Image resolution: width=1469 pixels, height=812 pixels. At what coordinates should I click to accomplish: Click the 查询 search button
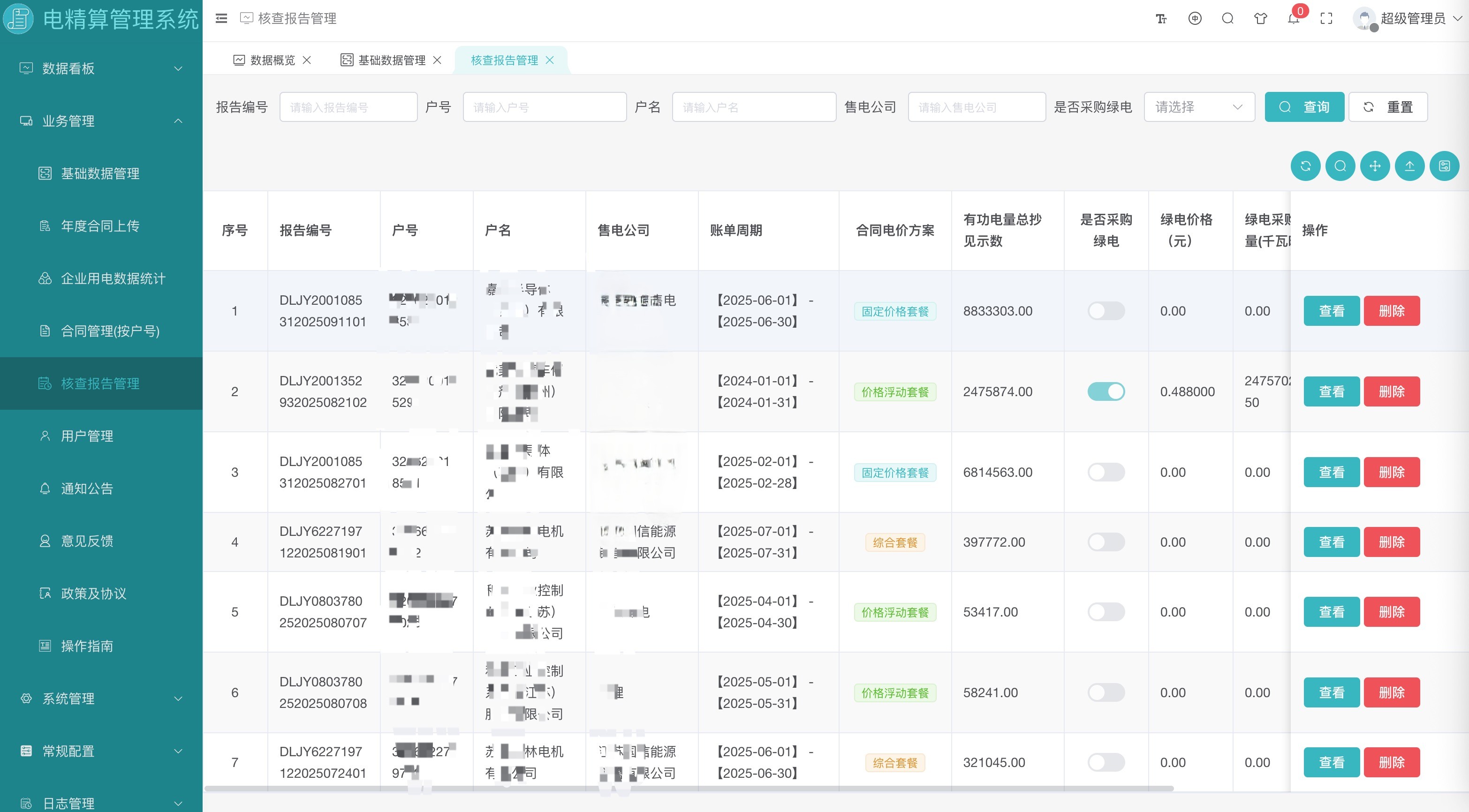click(1303, 107)
